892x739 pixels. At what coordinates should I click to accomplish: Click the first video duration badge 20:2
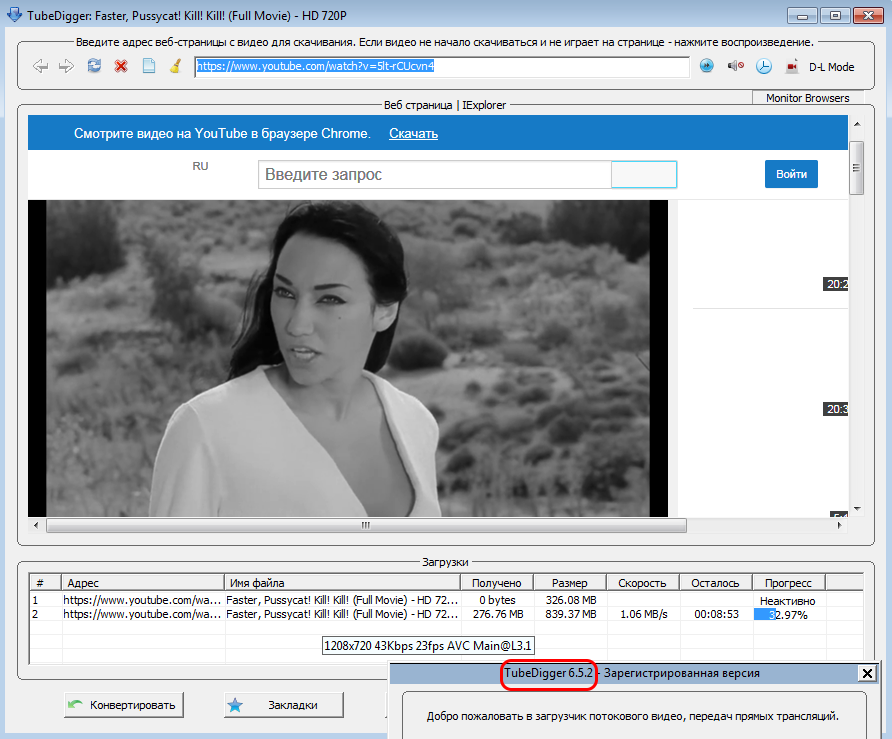tap(836, 284)
